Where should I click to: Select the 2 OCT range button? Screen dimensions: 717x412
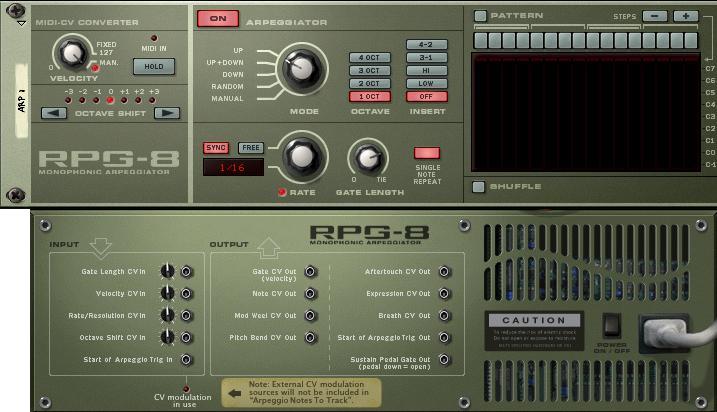point(370,83)
